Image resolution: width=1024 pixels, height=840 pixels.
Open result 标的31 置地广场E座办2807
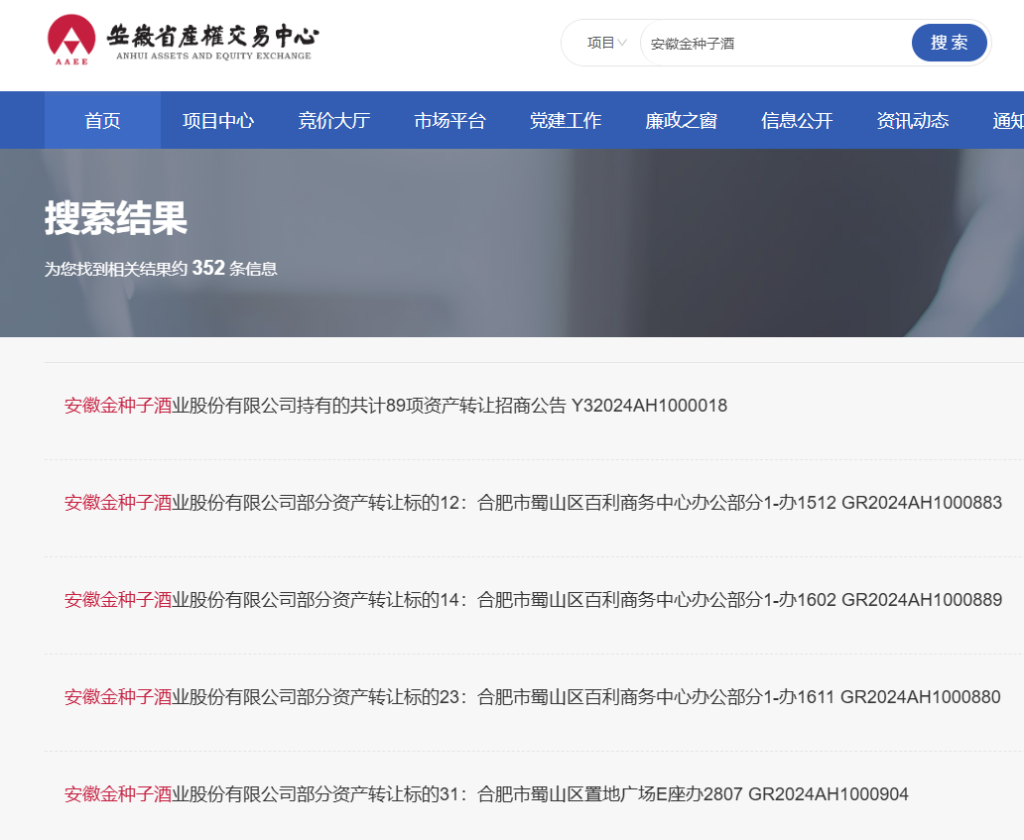point(487,794)
